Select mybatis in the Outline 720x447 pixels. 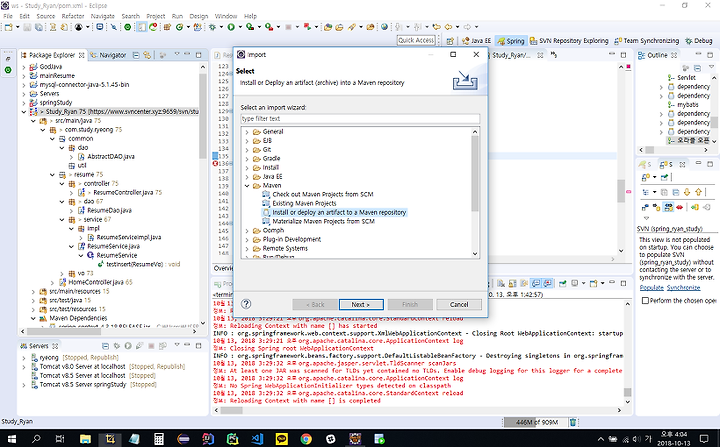tap(683, 105)
